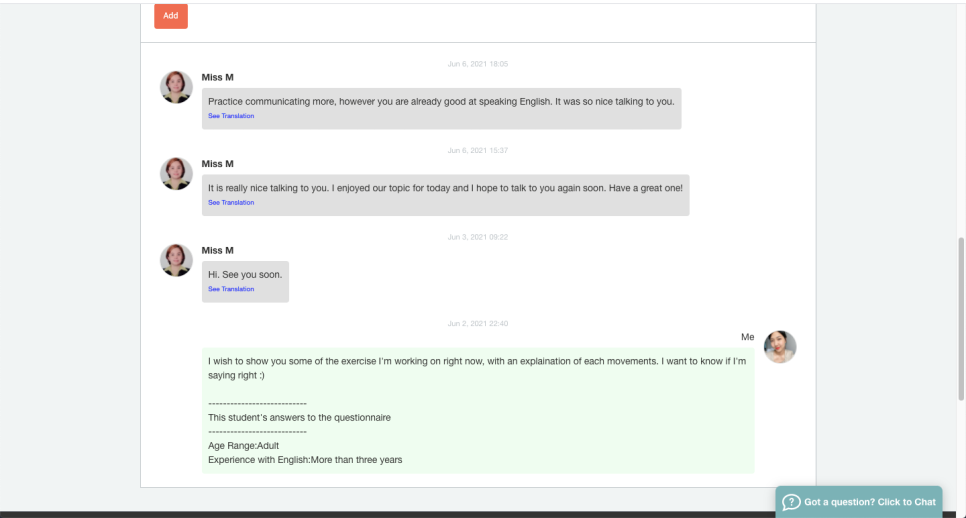Click the page's vertical scrollbar thumb
The height and width of the screenshot is (518, 966).
pyautogui.click(x=961, y=318)
